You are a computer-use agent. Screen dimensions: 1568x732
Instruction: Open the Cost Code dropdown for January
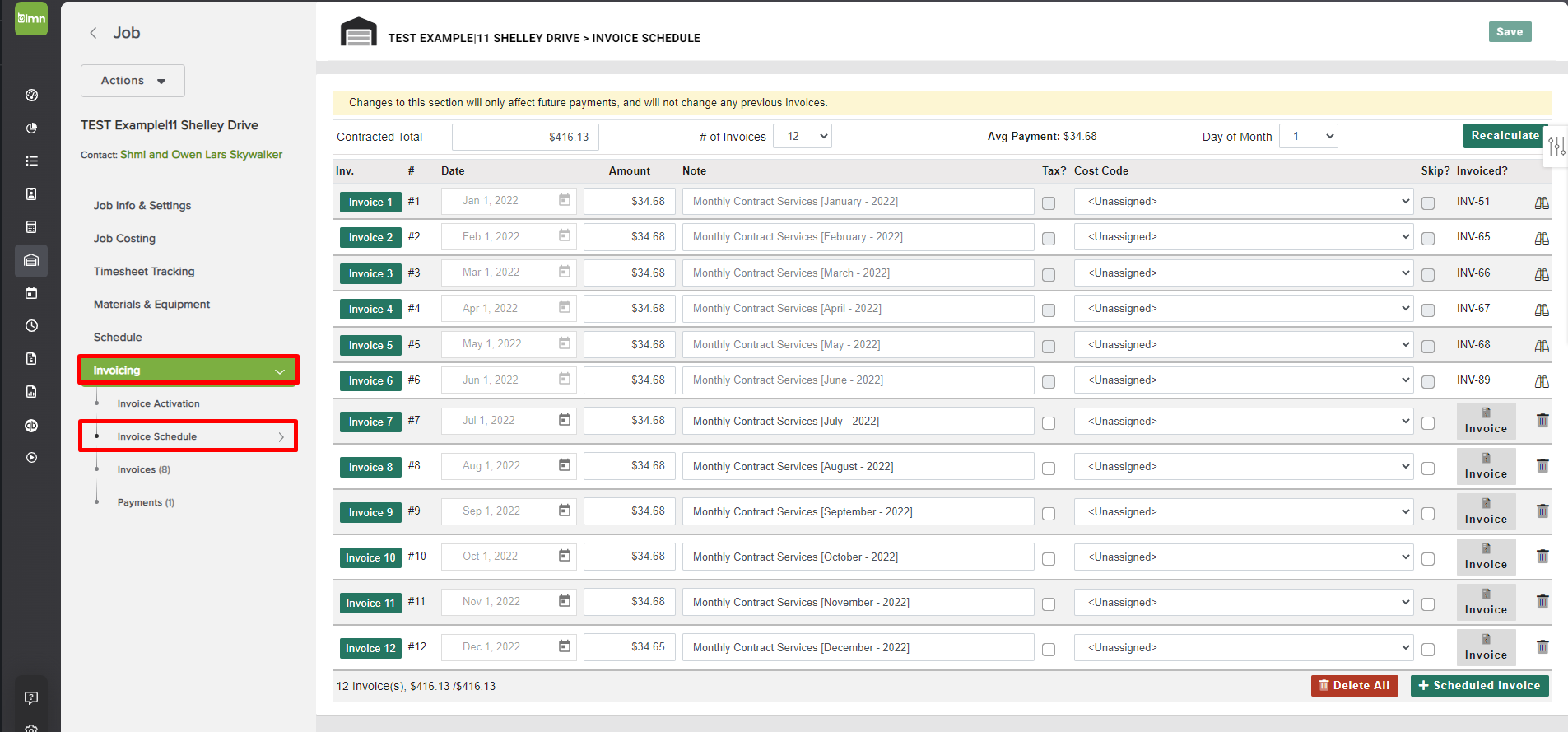(x=1244, y=201)
